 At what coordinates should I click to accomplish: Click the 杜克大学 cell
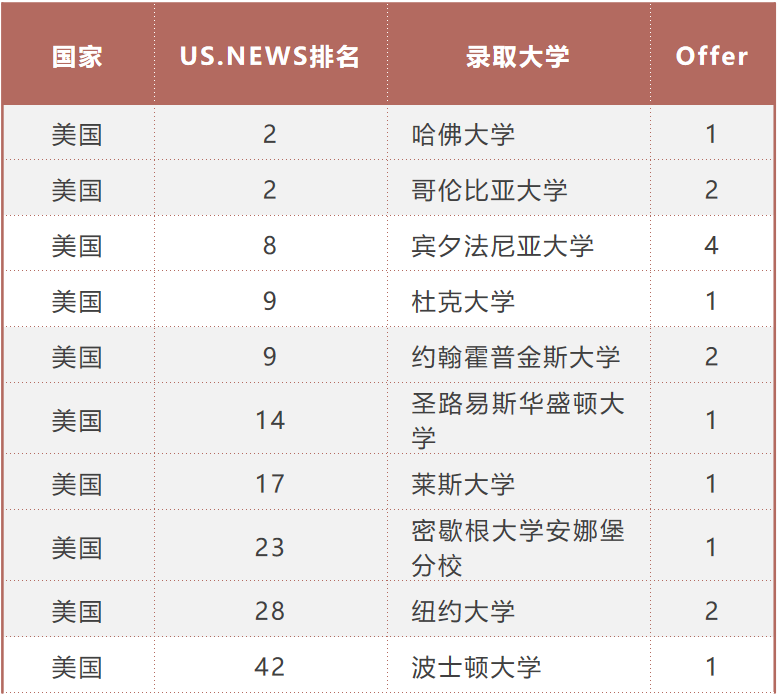click(x=464, y=301)
